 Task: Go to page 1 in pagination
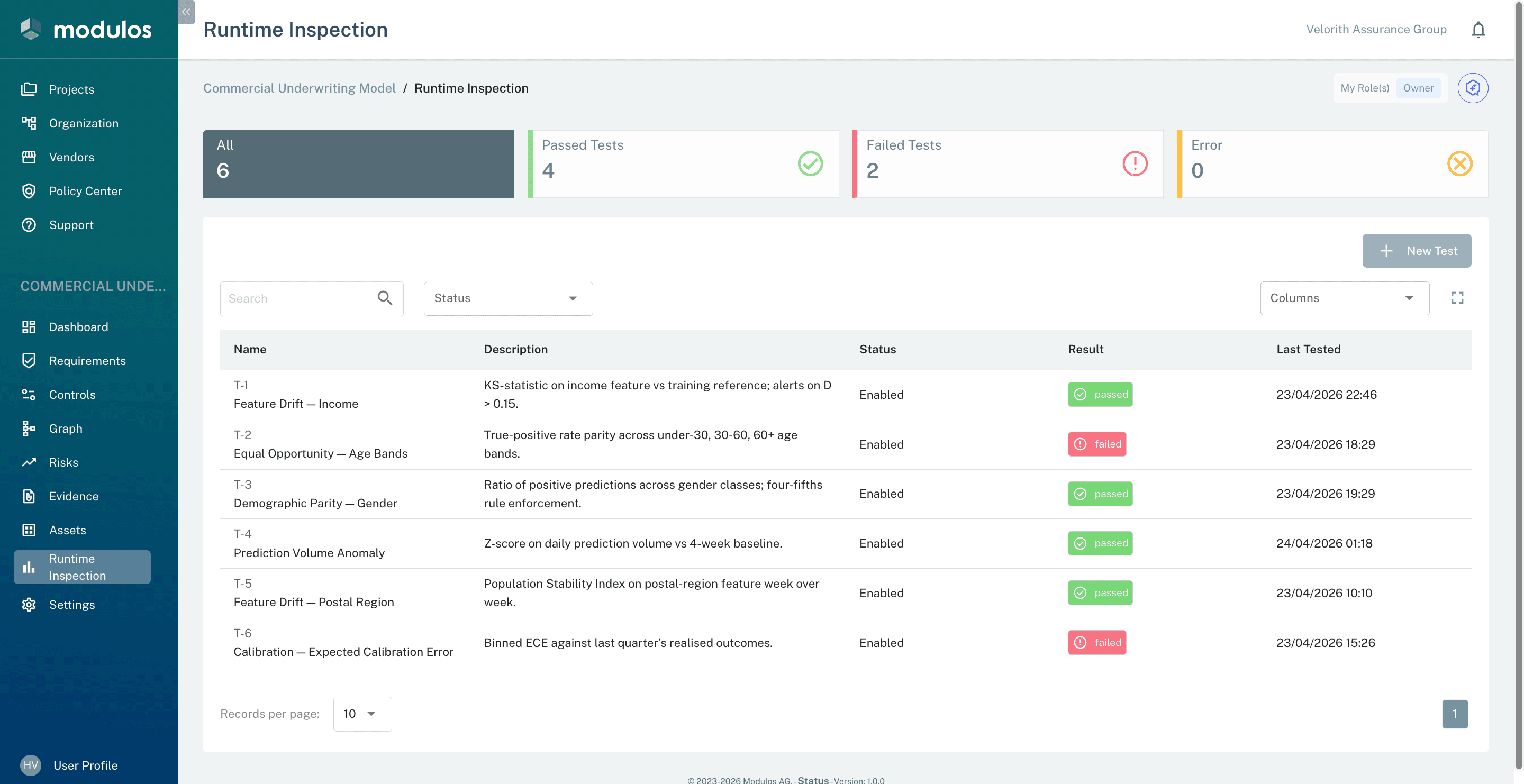[1455, 714]
